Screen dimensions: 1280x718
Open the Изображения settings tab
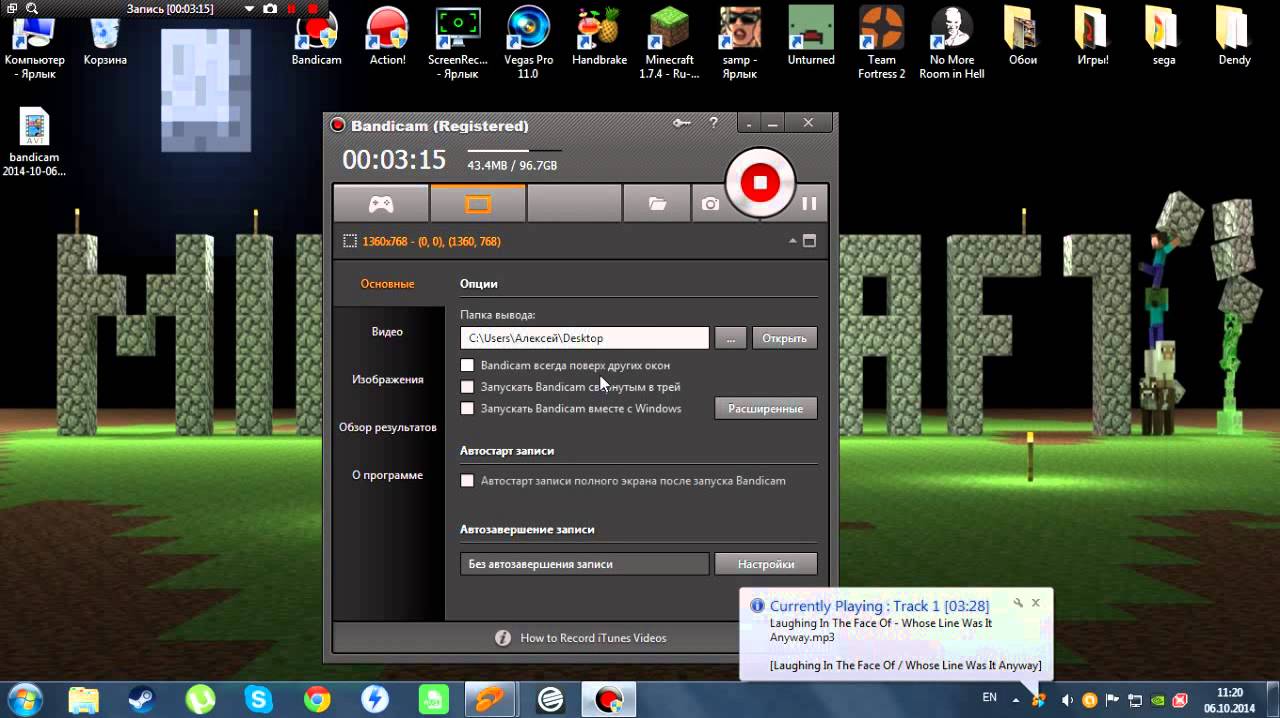click(x=387, y=380)
